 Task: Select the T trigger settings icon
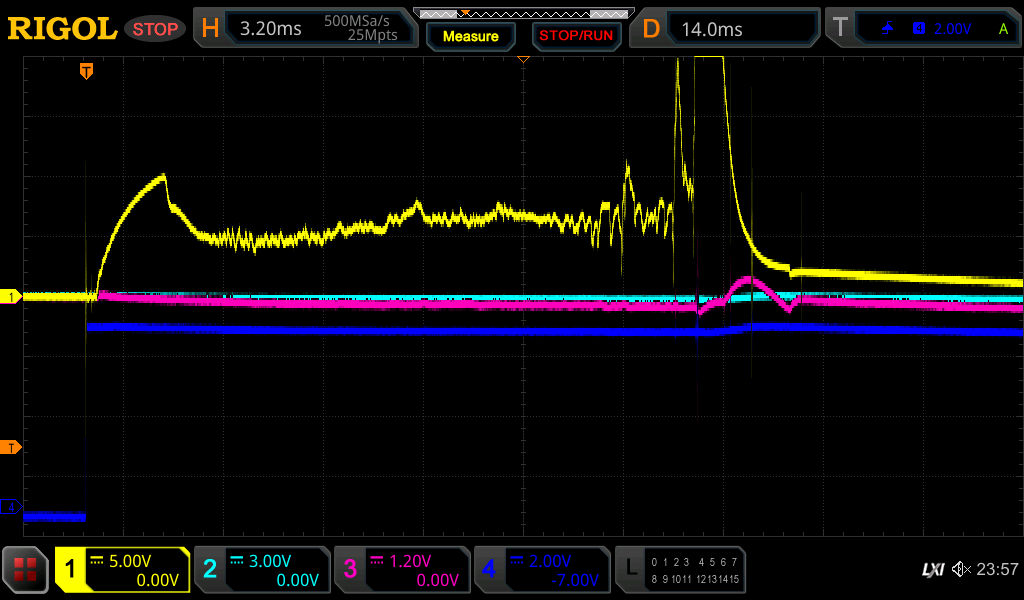pyautogui.click(x=840, y=29)
